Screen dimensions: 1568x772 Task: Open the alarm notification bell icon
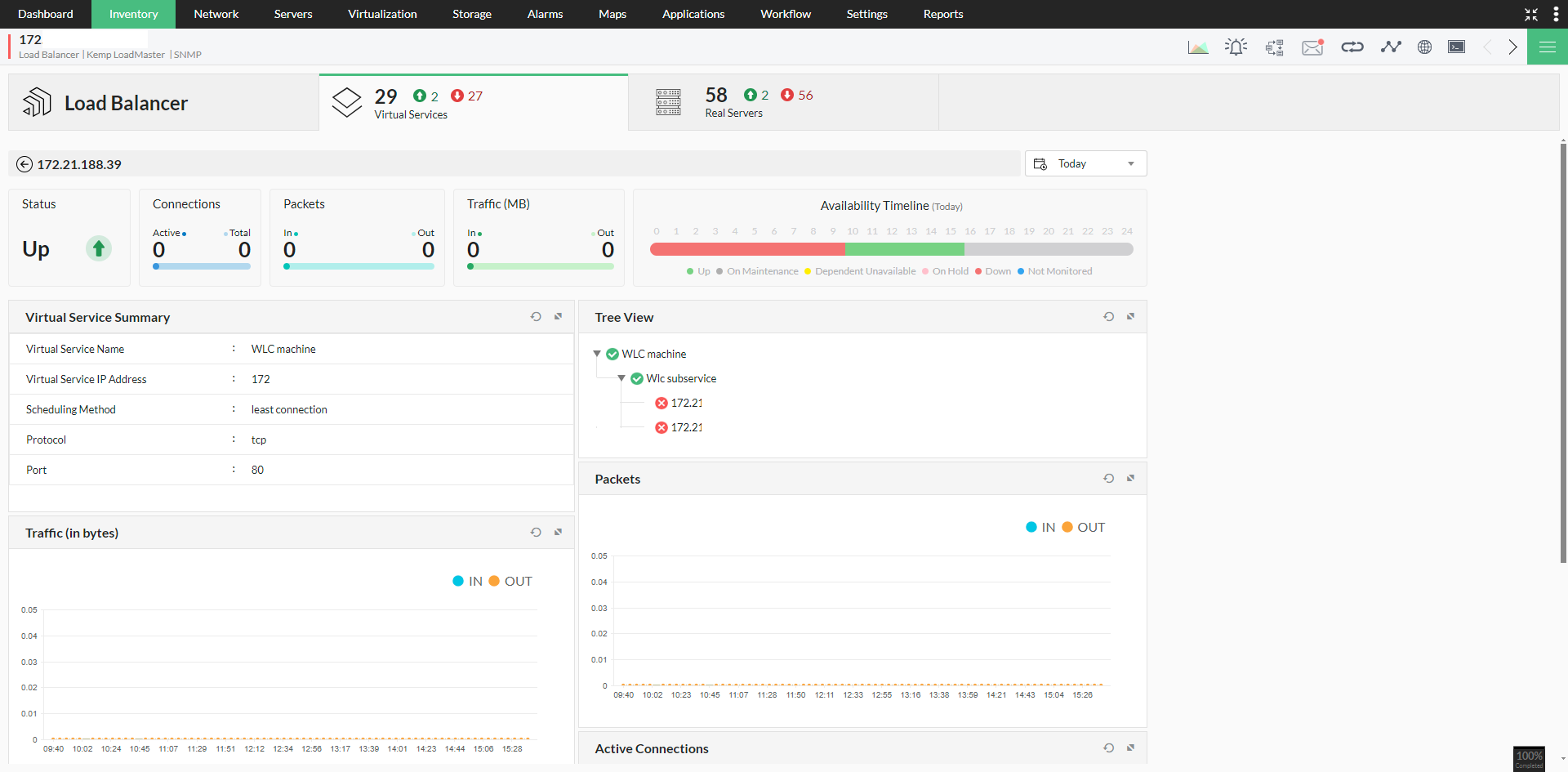(1236, 47)
